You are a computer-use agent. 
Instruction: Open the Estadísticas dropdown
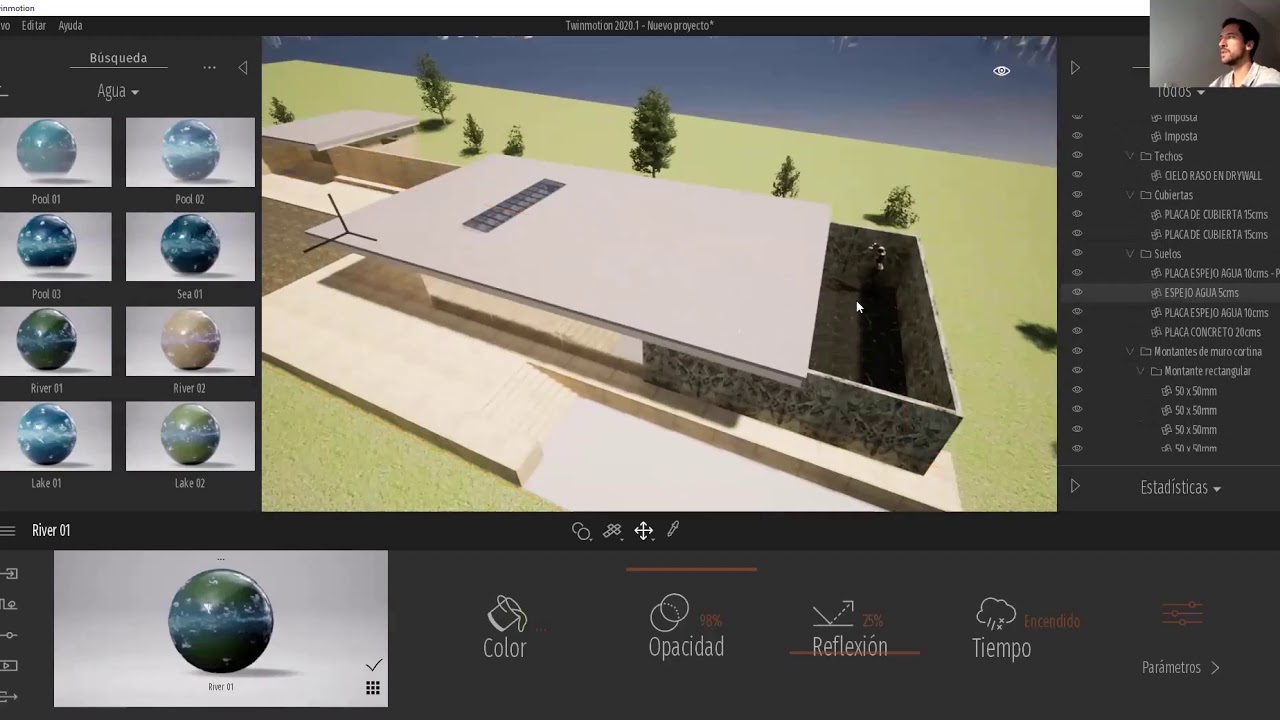(x=1180, y=488)
